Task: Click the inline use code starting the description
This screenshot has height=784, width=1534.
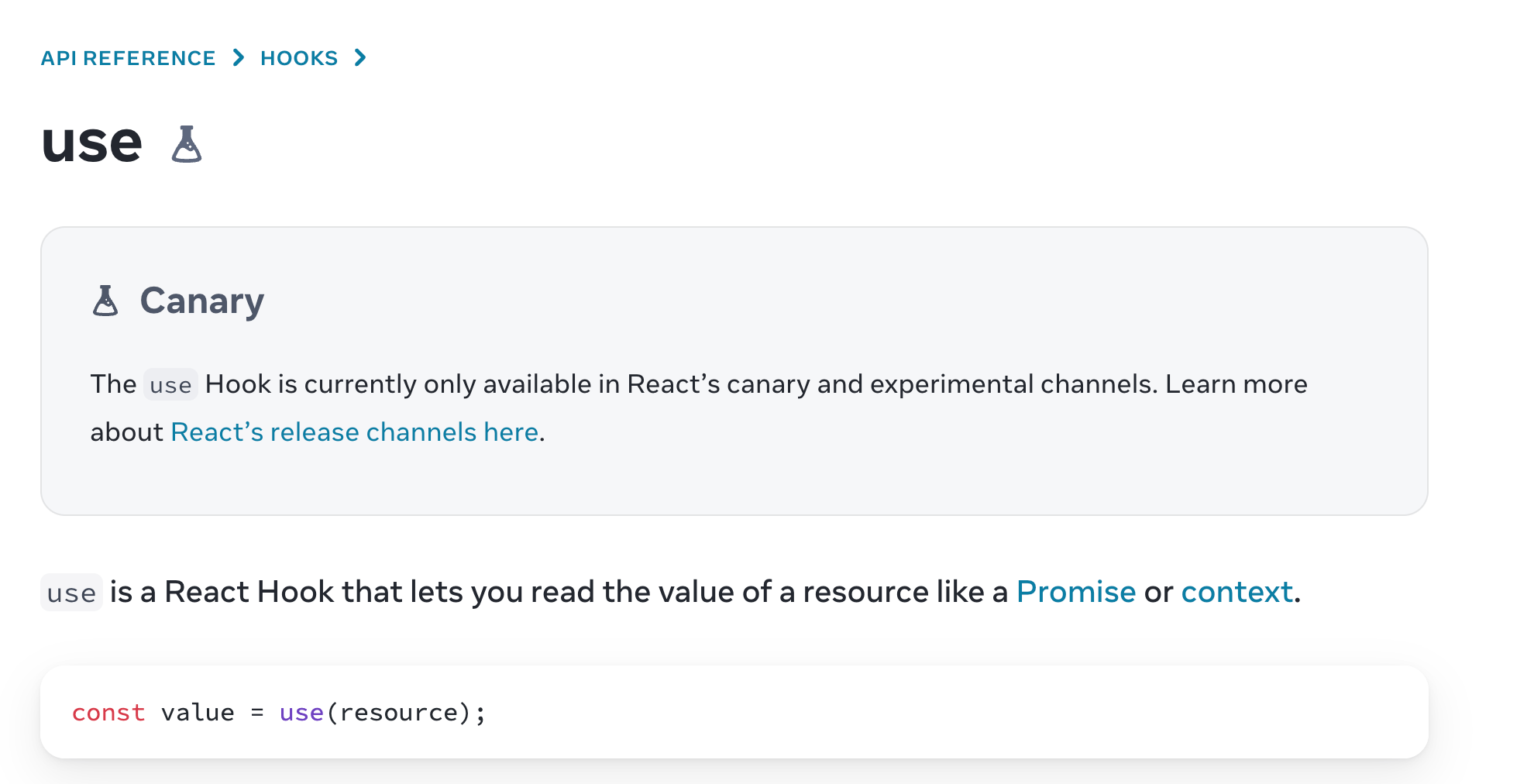Action: [x=71, y=593]
